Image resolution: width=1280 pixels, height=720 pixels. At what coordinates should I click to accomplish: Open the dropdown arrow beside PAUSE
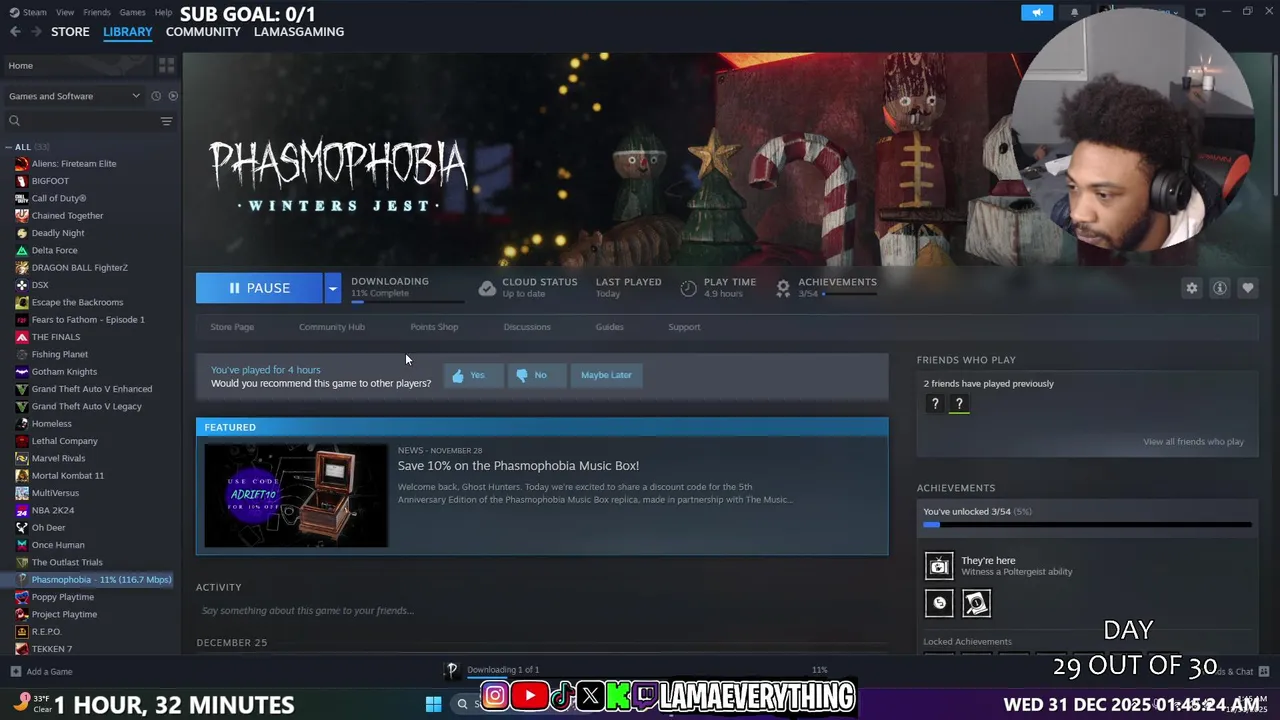coord(332,288)
